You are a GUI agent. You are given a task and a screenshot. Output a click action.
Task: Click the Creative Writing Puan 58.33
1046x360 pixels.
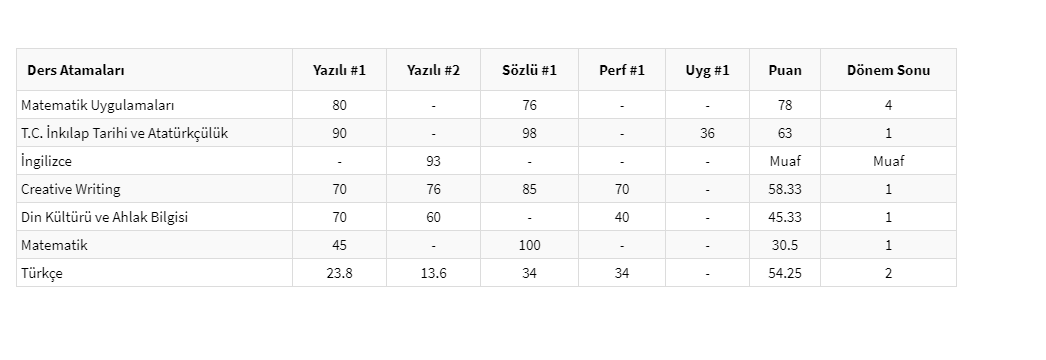click(784, 189)
